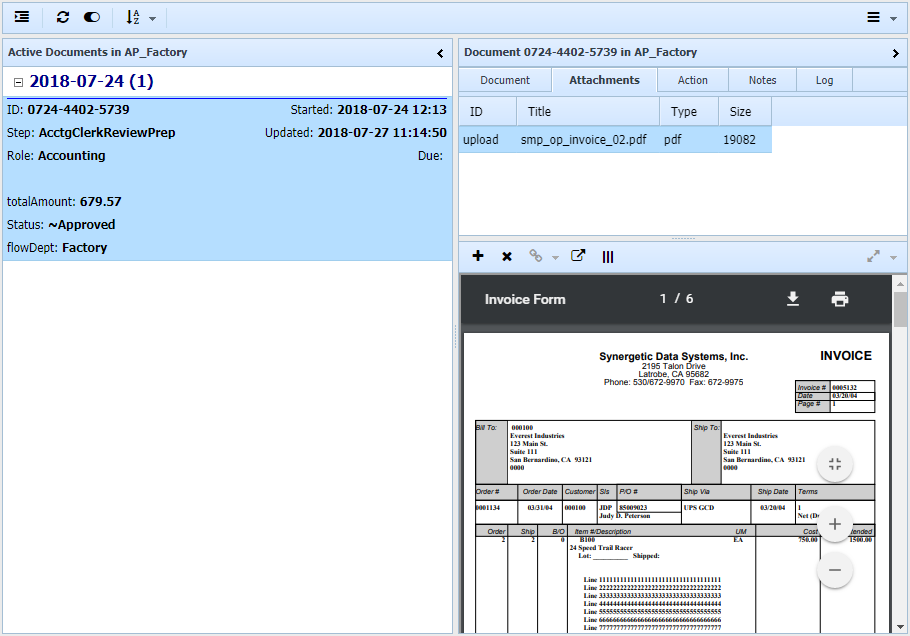Toggle the switch icon in top toolbar
Image resolution: width=910 pixels, height=636 pixels.
(92, 17)
